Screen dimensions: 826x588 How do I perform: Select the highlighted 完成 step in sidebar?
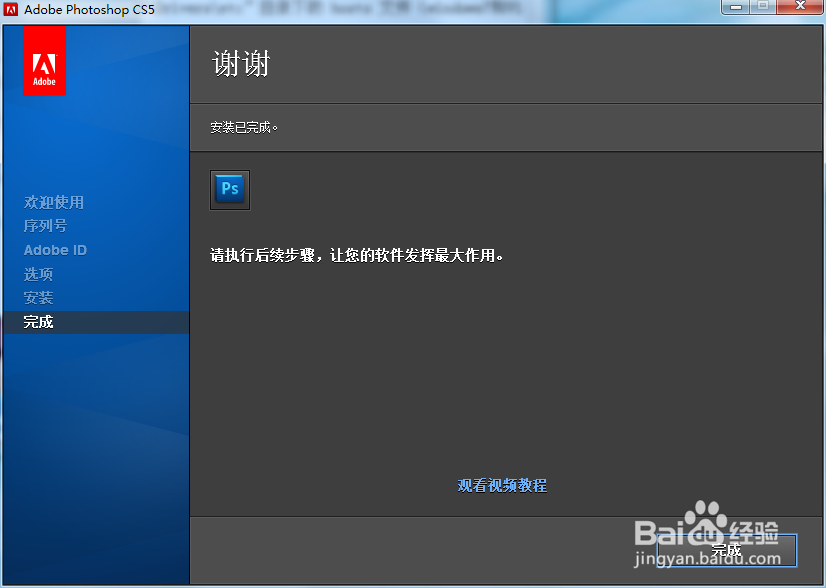tap(96, 322)
